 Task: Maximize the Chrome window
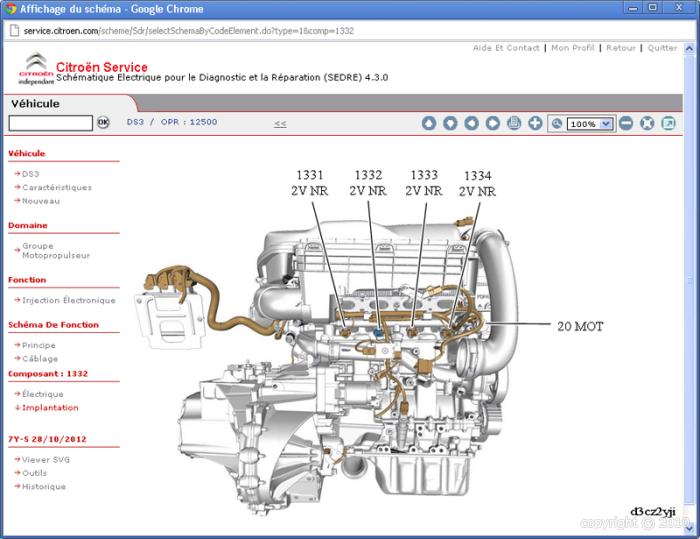pos(653,8)
